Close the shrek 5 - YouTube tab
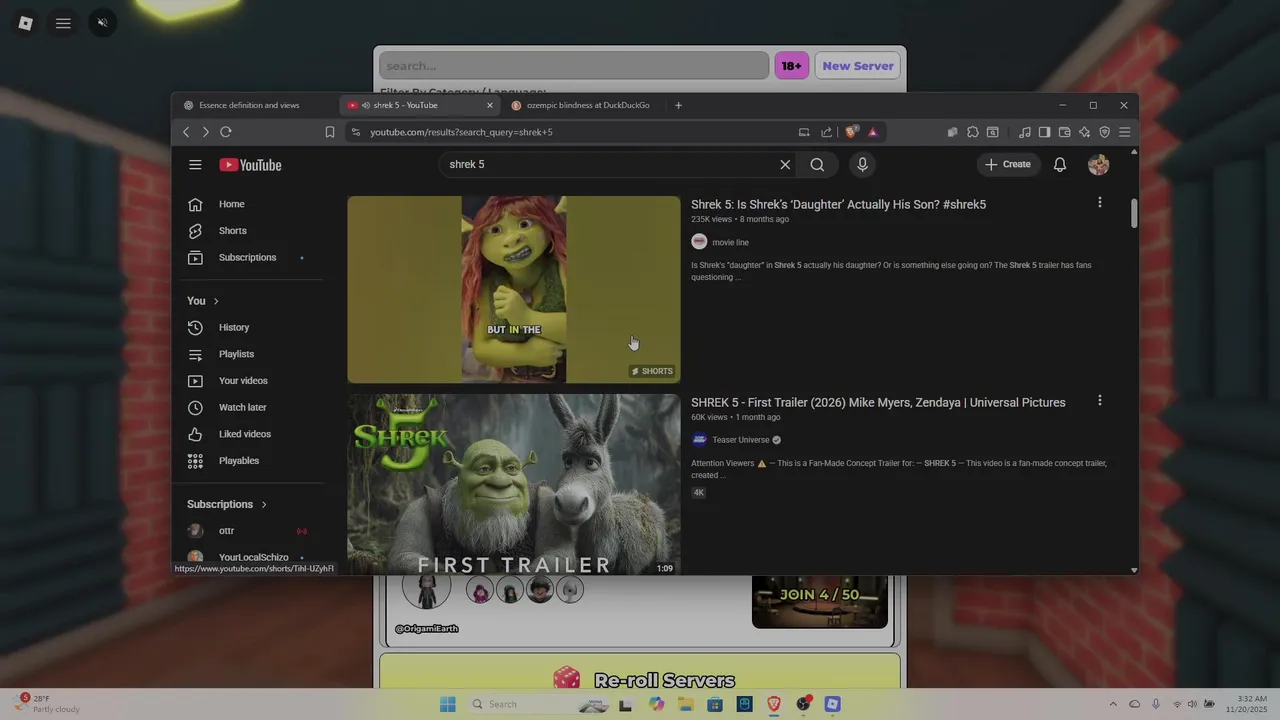Viewport: 1280px width, 720px height. (x=490, y=105)
